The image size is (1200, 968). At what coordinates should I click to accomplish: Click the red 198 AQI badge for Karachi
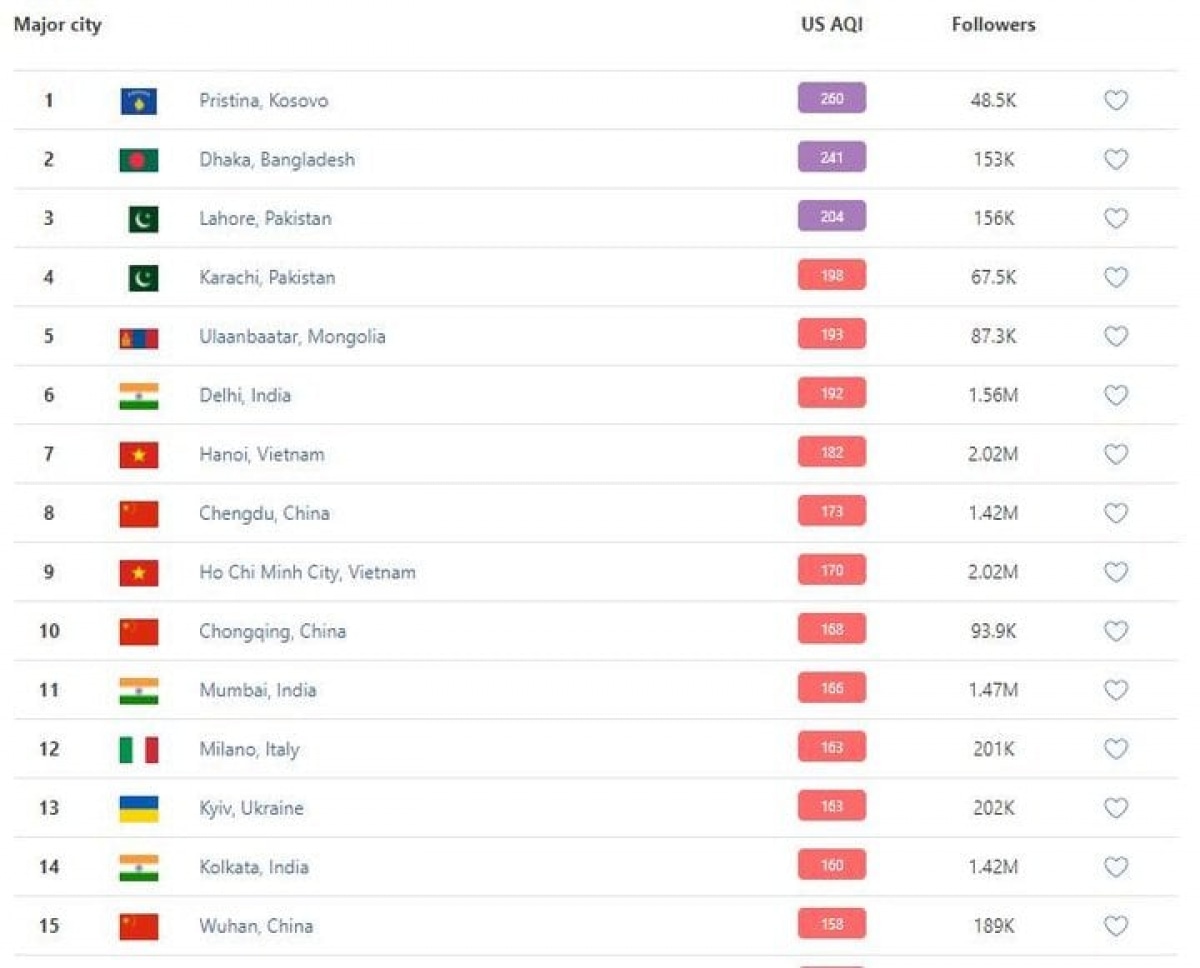click(x=832, y=275)
